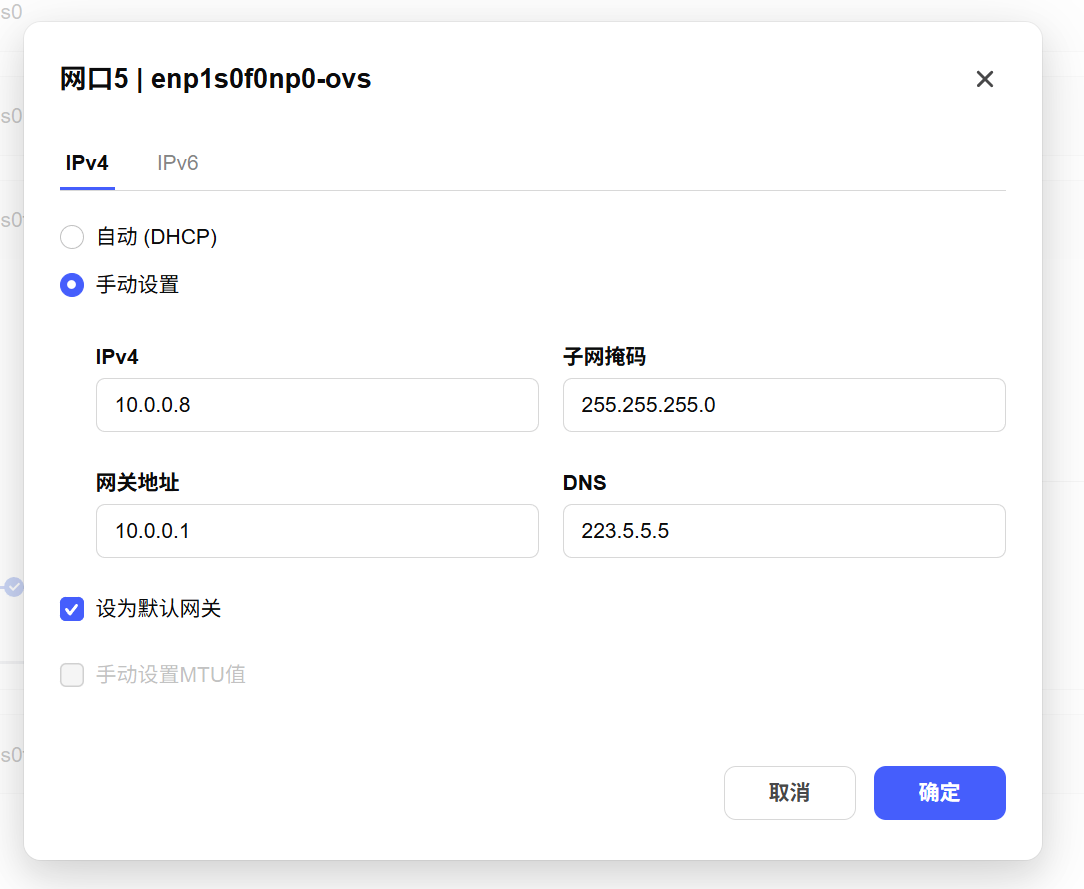Click the dialog title 网口5 | enp1s0f0np0-ovs
This screenshot has height=889, width=1084.
click(x=216, y=79)
